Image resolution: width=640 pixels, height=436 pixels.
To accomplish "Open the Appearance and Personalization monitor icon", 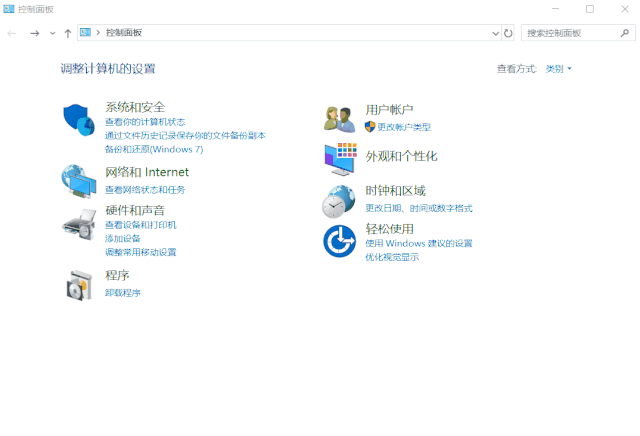I will [x=340, y=159].
